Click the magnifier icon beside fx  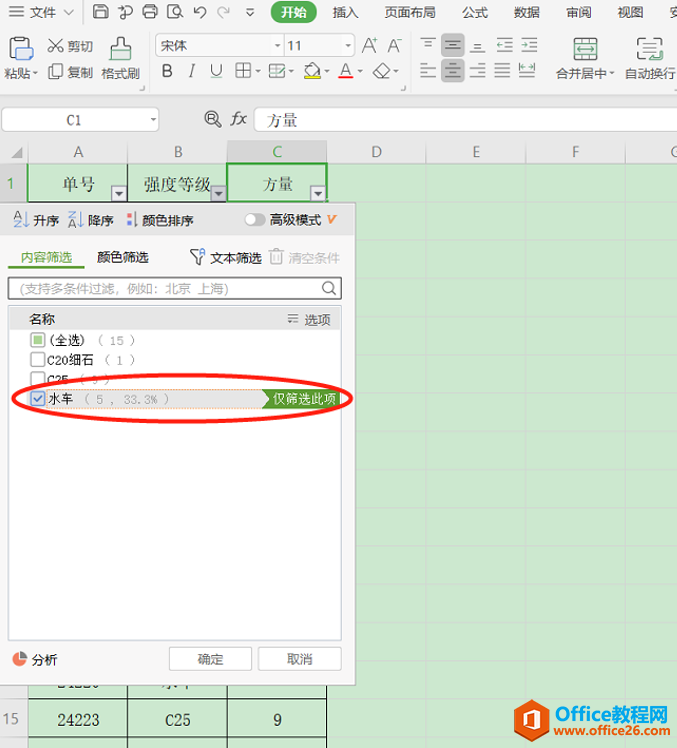213,119
